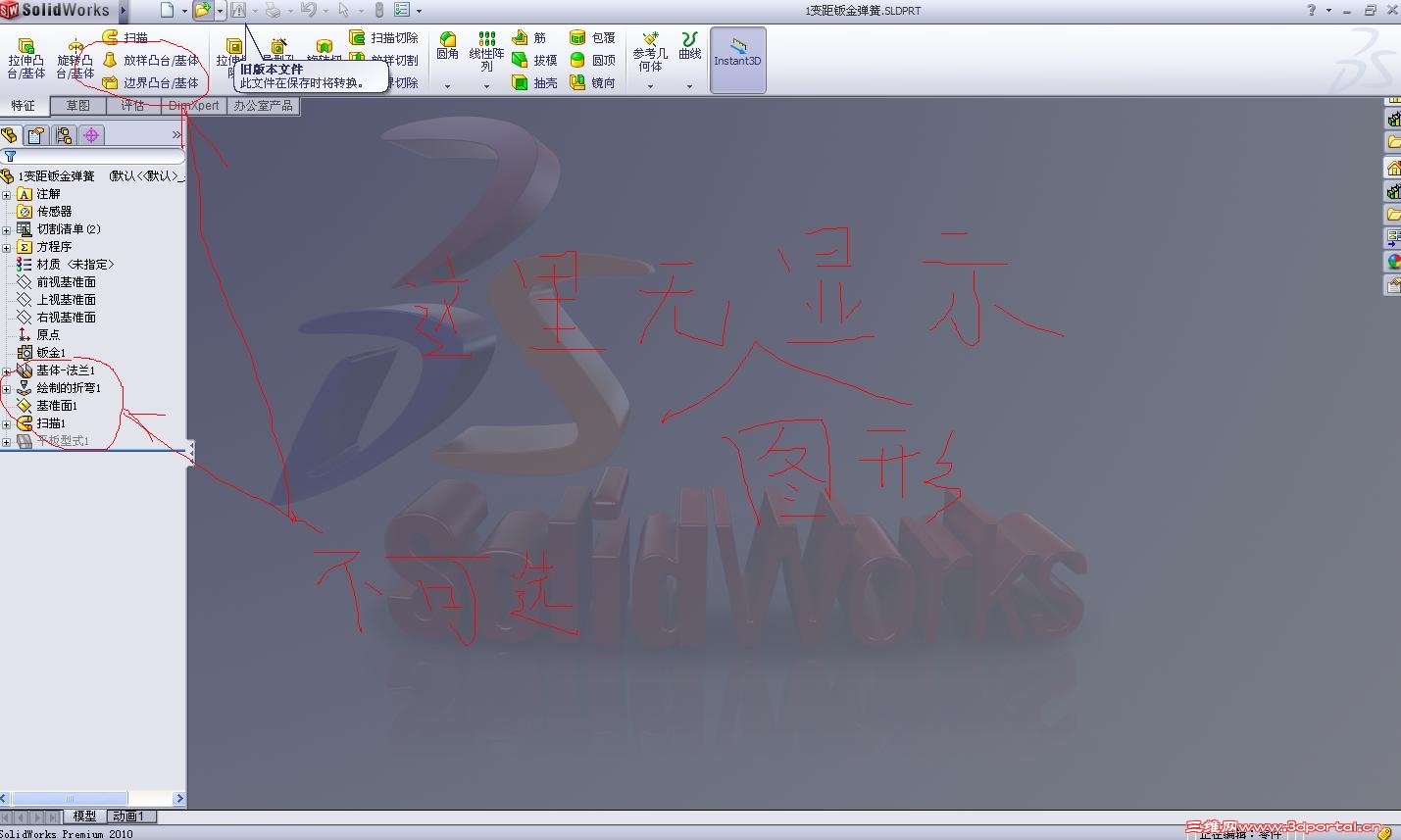Screen dimensions: 1401x840
Task: Click the Undo arrow icon in top toolbar
Action: pyautogui.click(x=308, y=11)
